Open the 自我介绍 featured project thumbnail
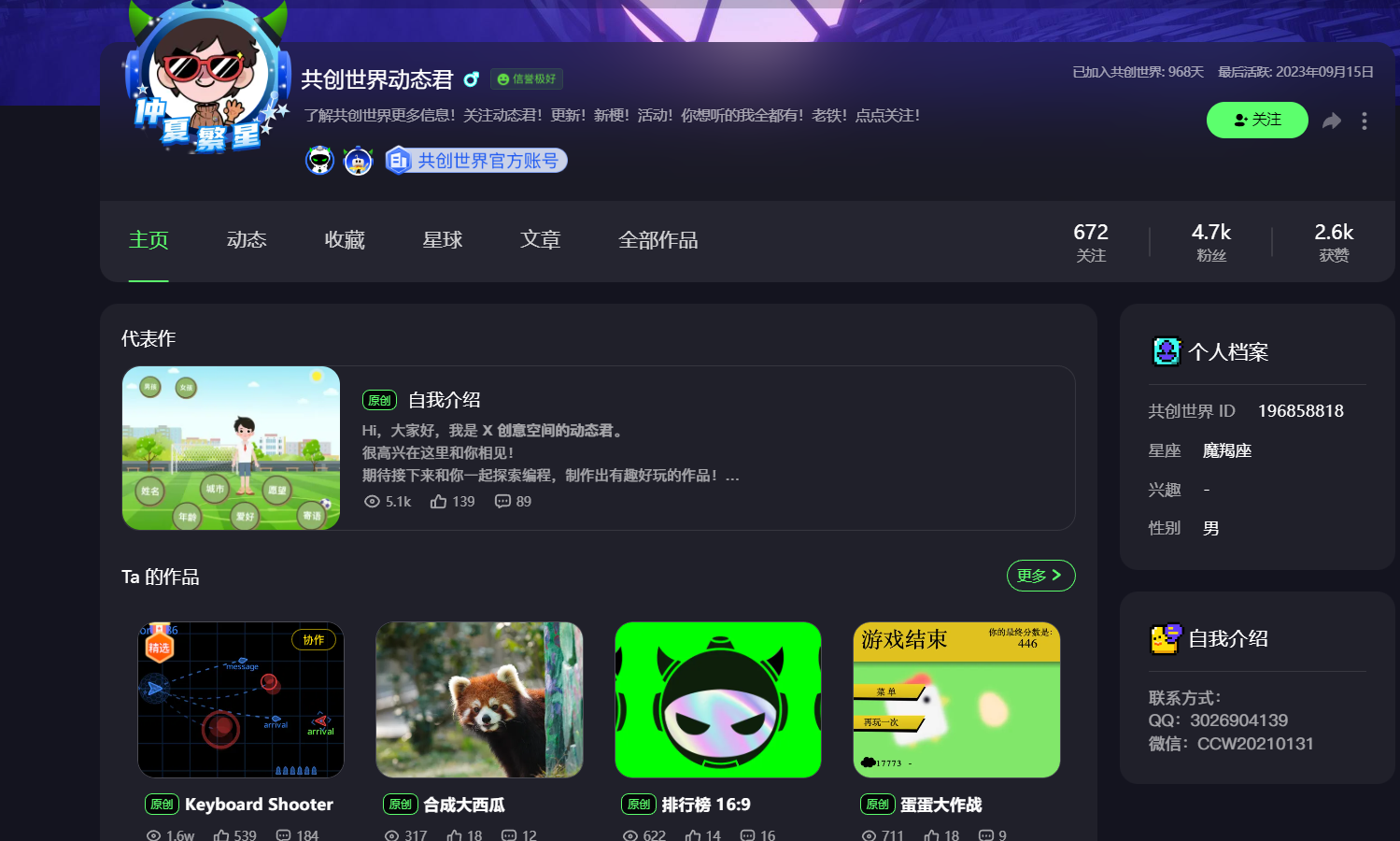Viewport: 1400px width, 841px height. point(231,448)
